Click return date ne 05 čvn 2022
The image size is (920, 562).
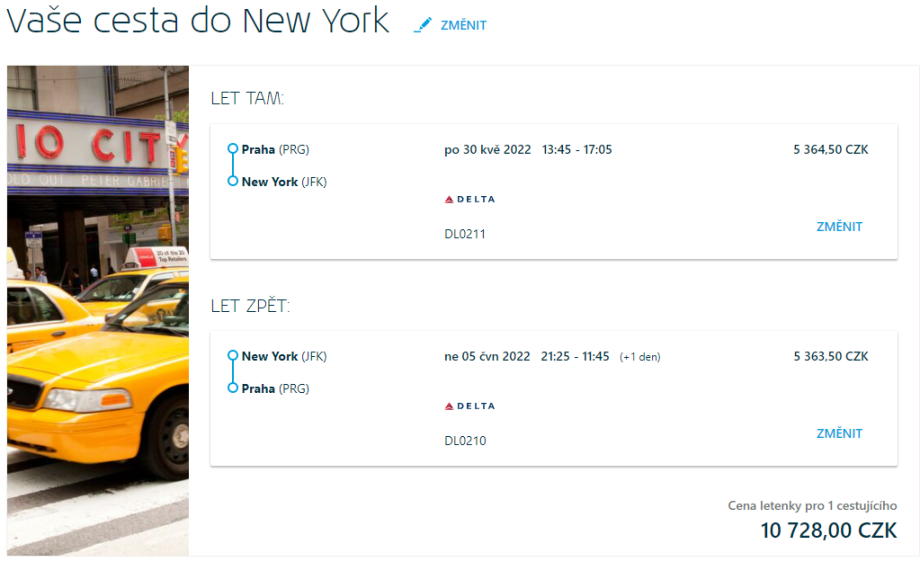(487, 356)
